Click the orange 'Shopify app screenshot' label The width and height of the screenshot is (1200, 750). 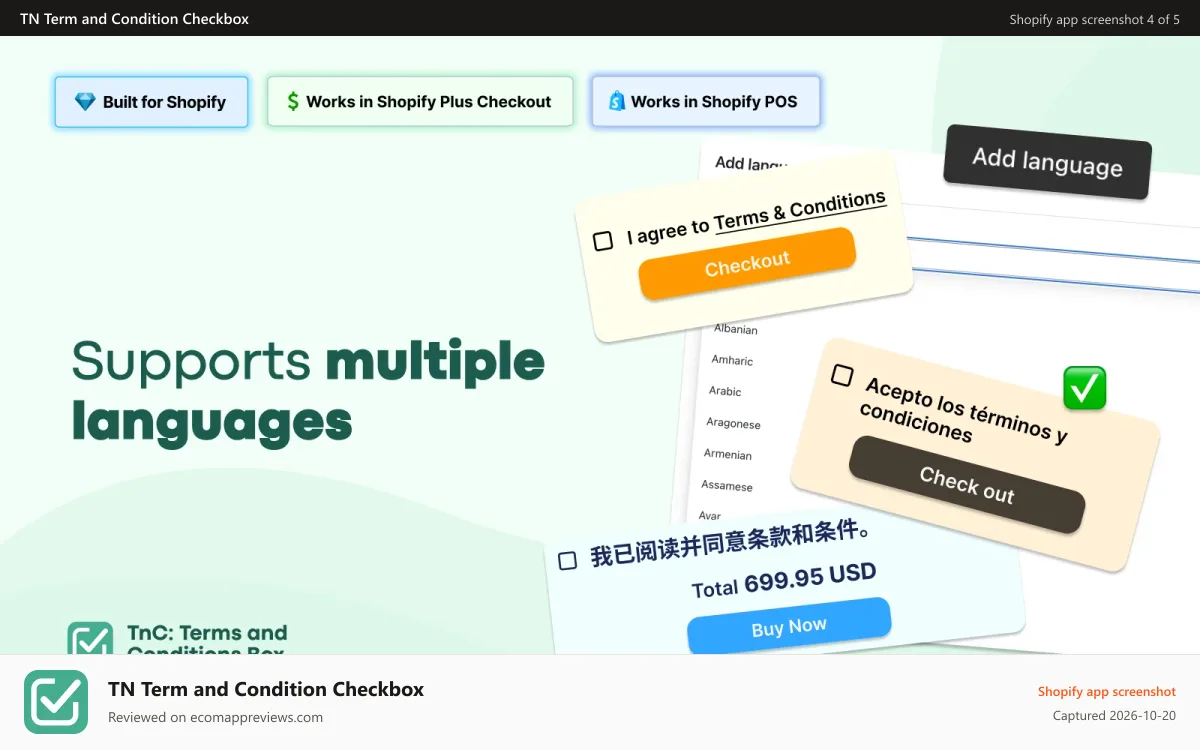click(x=1107, y=691)
